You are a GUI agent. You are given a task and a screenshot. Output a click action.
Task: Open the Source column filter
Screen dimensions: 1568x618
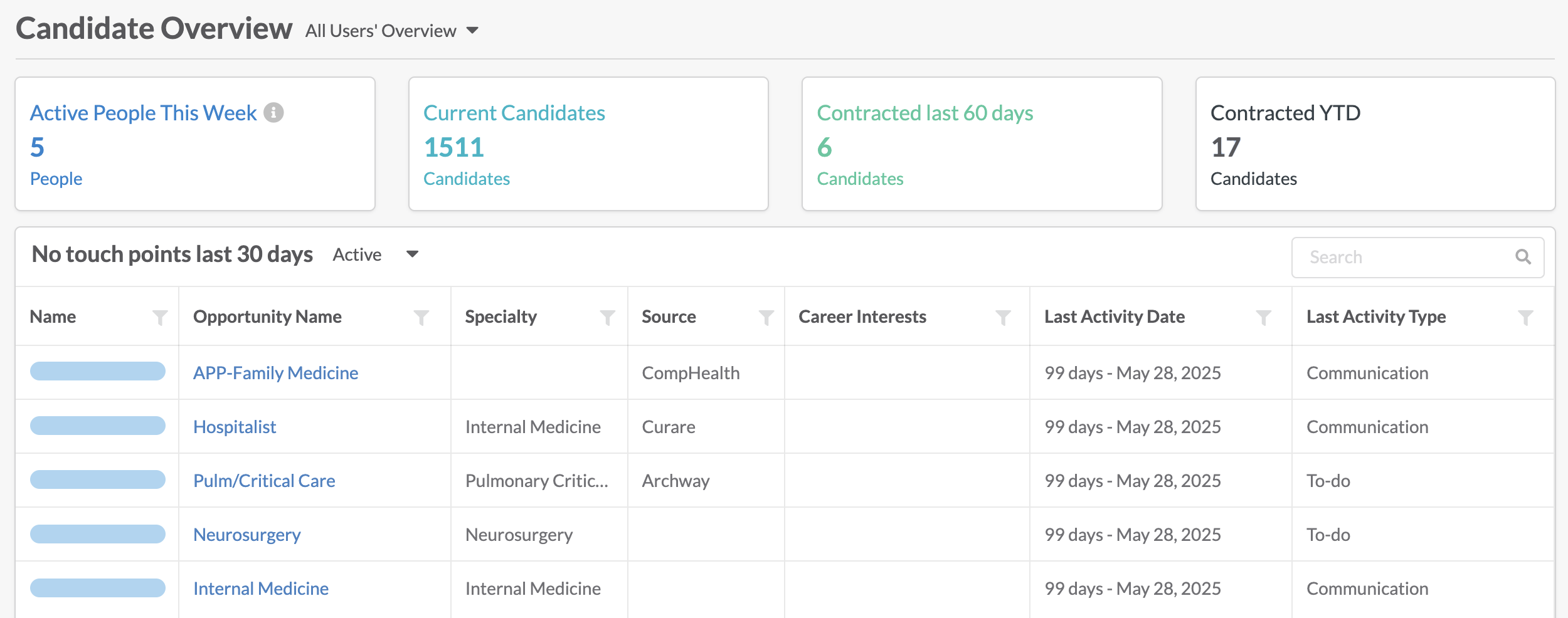click(766, 318)
